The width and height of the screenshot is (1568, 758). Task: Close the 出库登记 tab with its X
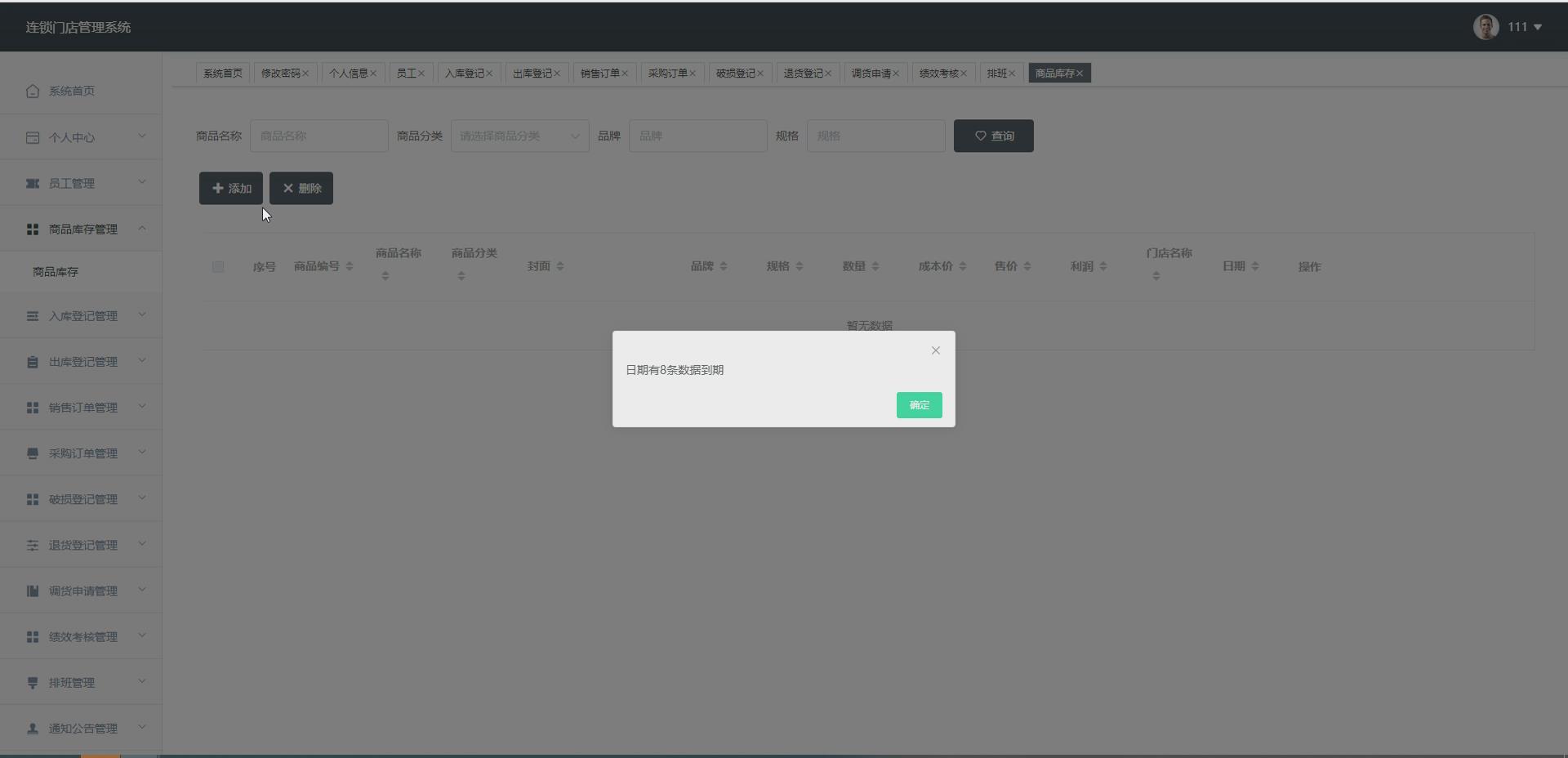click(557, 74)
